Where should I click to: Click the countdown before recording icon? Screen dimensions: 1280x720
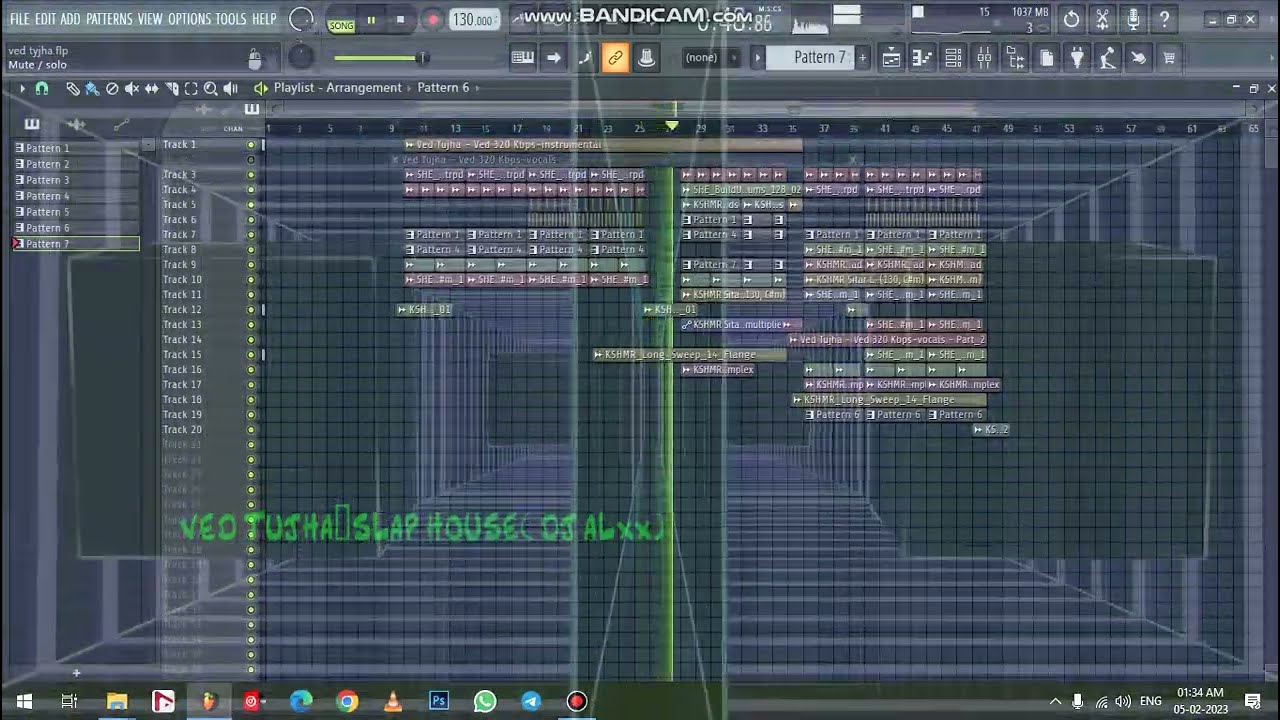(x=584, y=58)
